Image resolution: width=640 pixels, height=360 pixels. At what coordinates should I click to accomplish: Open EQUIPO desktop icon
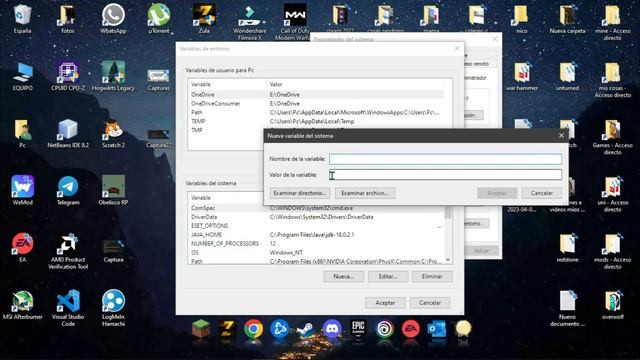coord(22,76)
